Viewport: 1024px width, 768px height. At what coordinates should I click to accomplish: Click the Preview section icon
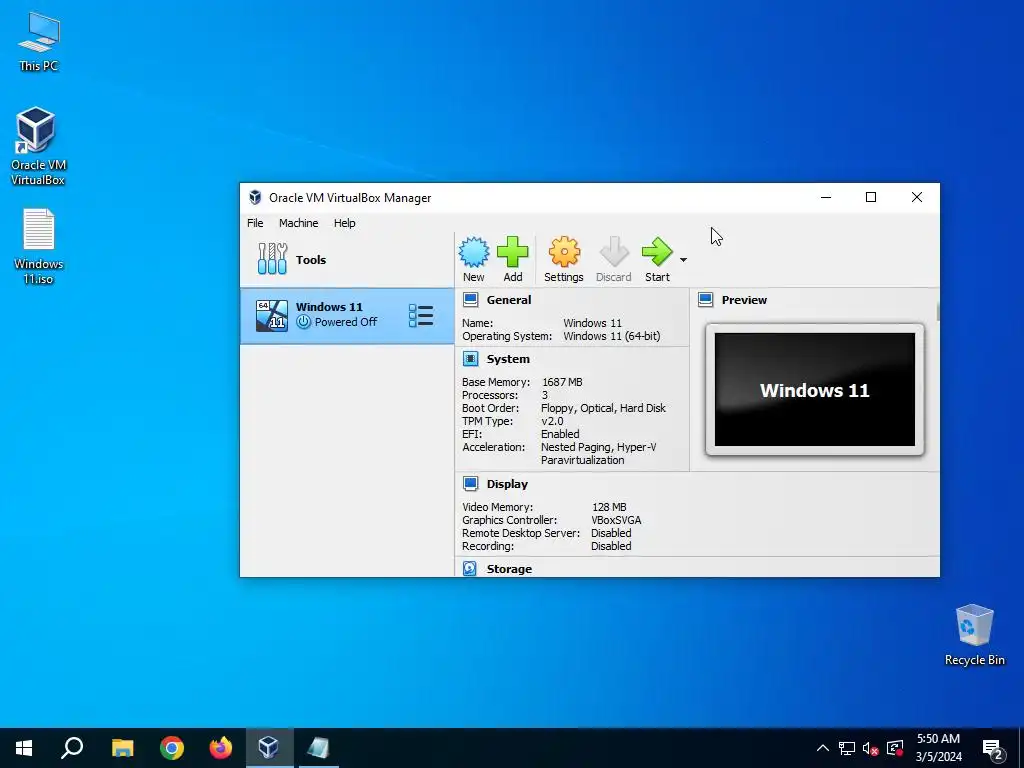point(705,300)
